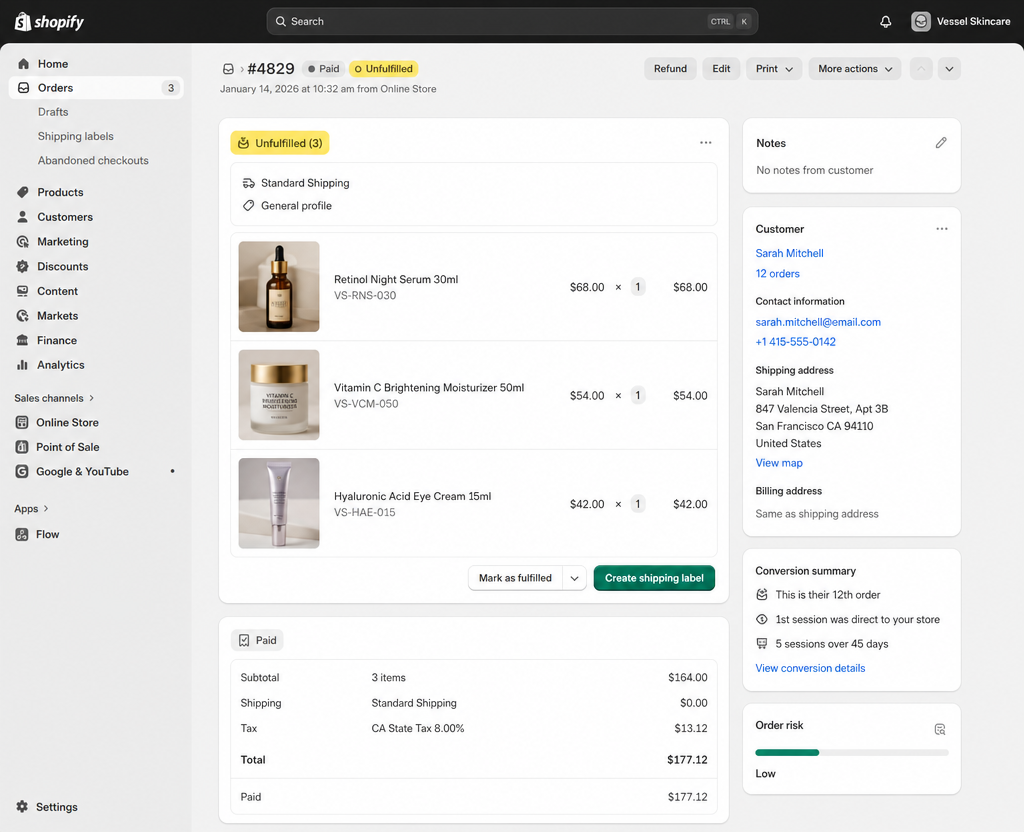Click the Flow app icon

[22, 534]
